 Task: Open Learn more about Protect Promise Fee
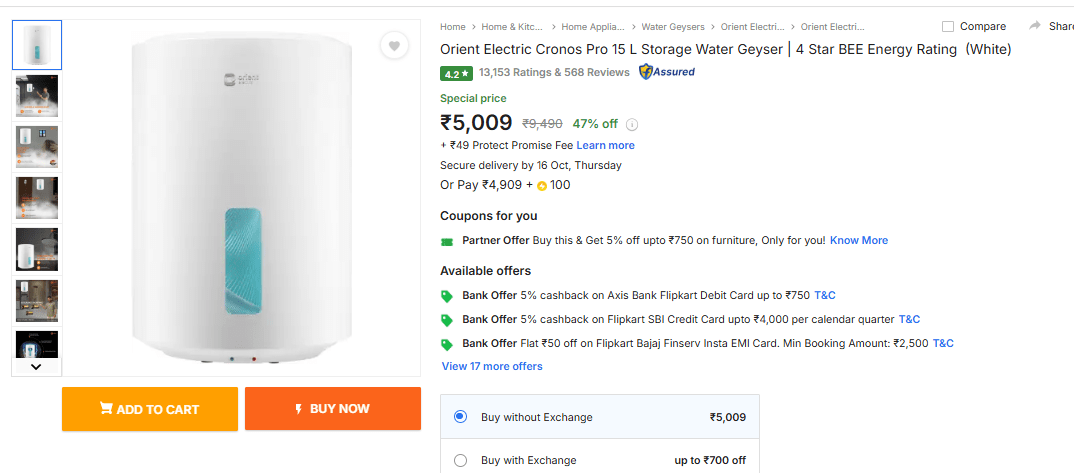(x=605, y=145)
